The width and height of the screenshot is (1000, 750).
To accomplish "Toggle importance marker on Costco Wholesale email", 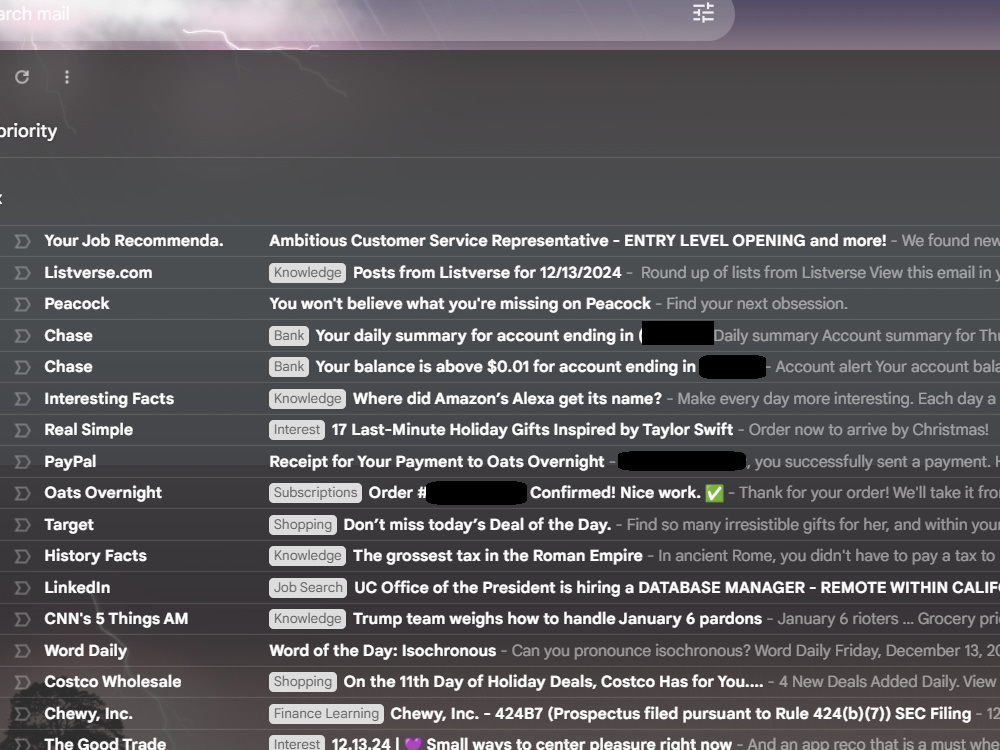I will click(x=22, y=682).
